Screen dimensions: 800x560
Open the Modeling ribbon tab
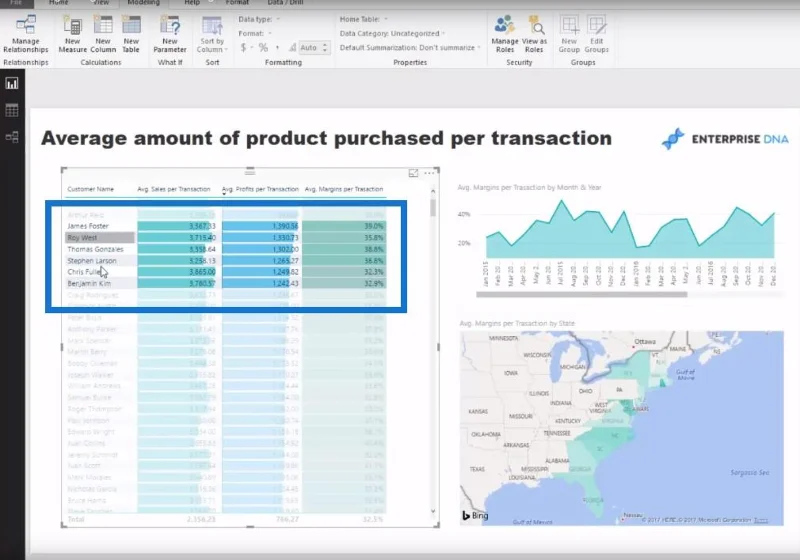click(143, 3)
